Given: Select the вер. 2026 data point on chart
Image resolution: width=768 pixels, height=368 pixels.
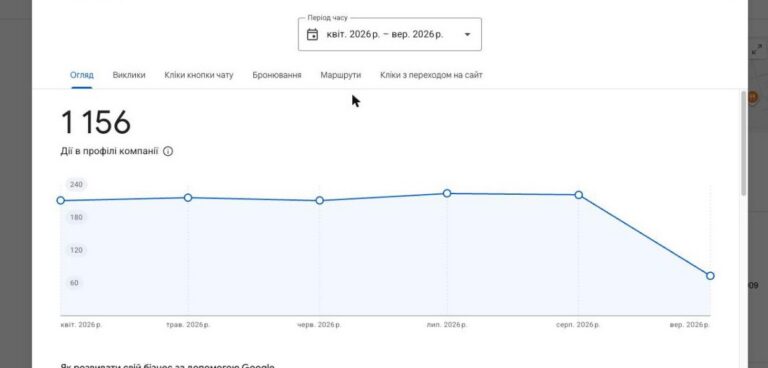Looking at the screenshot, I should (x=710, y=276).
